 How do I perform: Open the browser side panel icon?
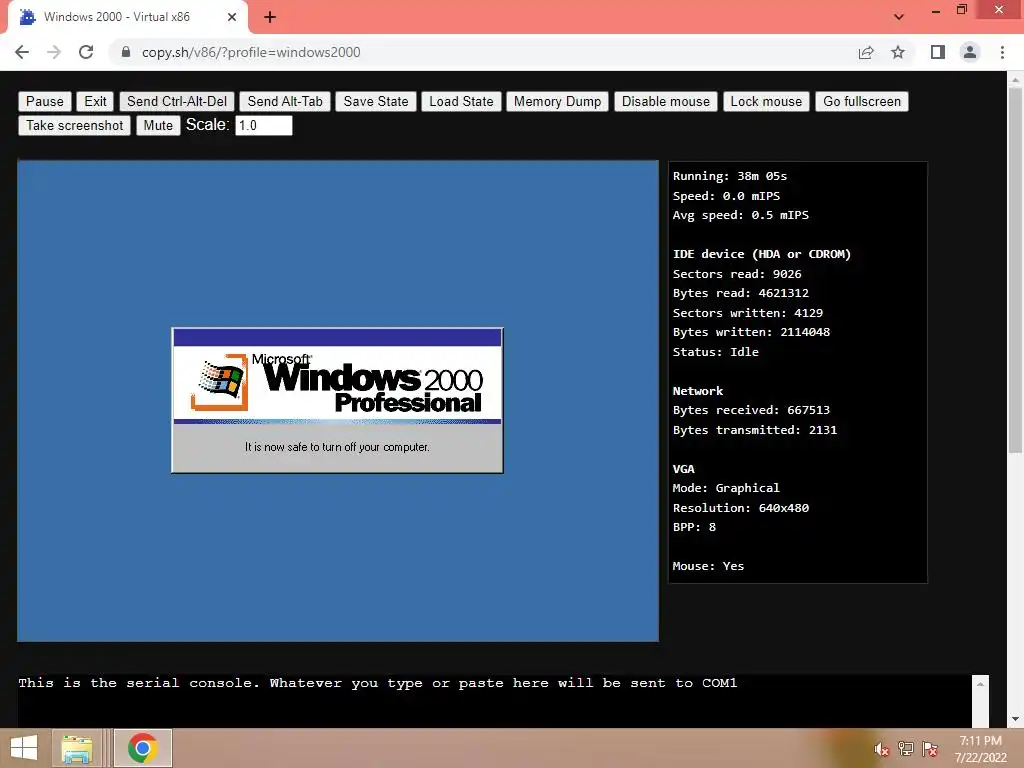[x=938, y=52]
